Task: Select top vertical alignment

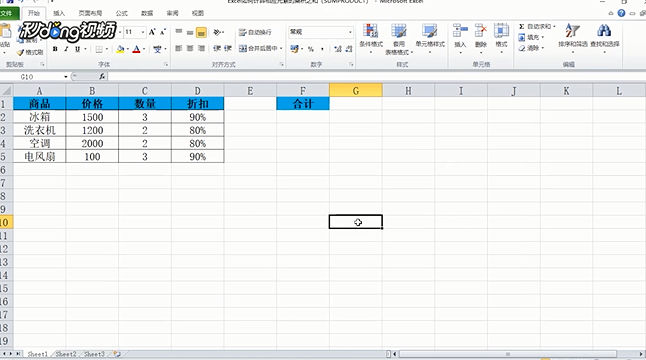Action: click(x=178, y=32)
